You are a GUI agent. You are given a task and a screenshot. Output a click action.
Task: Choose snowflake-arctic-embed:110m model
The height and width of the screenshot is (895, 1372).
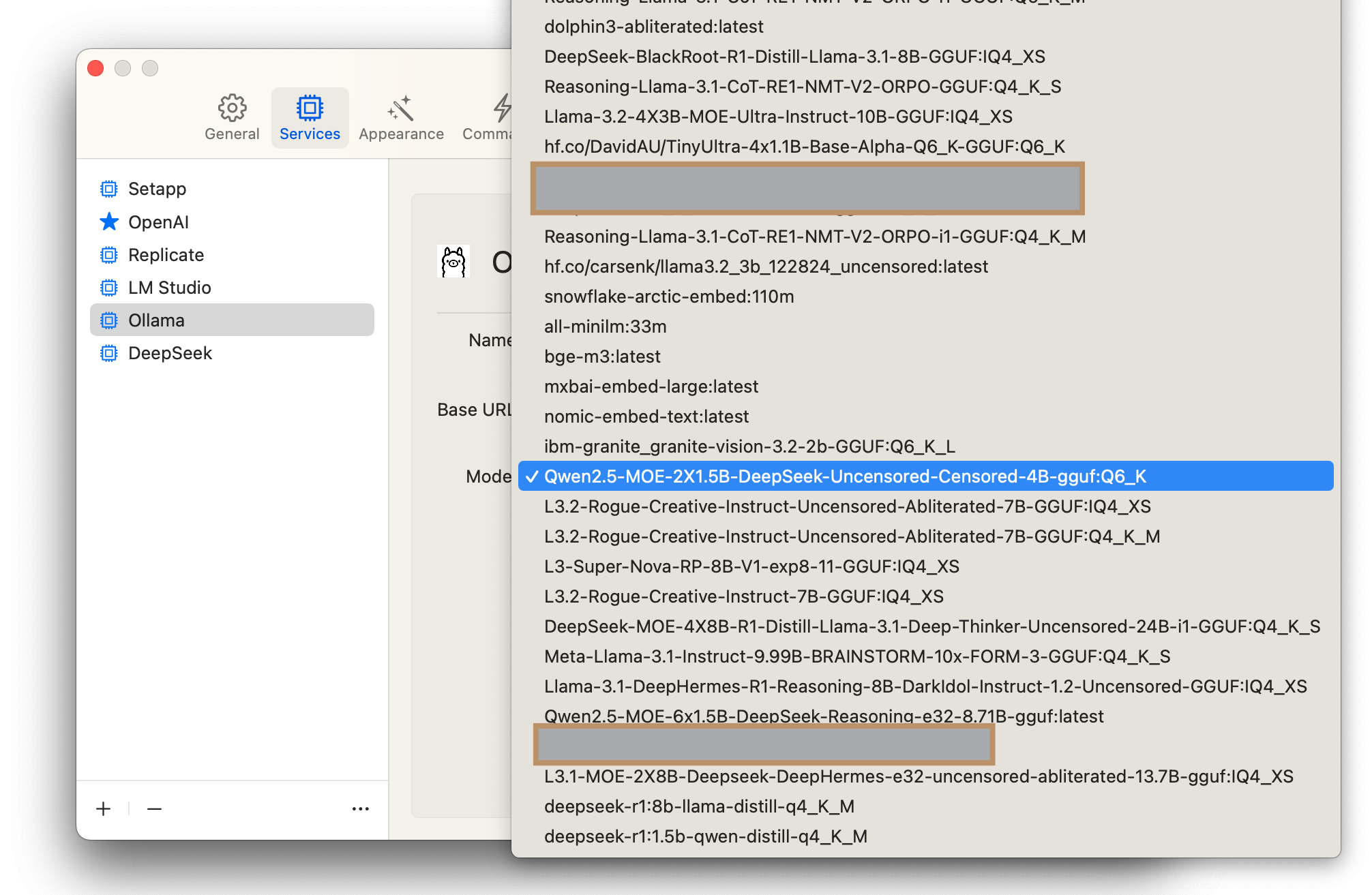(x=926, y=297)
